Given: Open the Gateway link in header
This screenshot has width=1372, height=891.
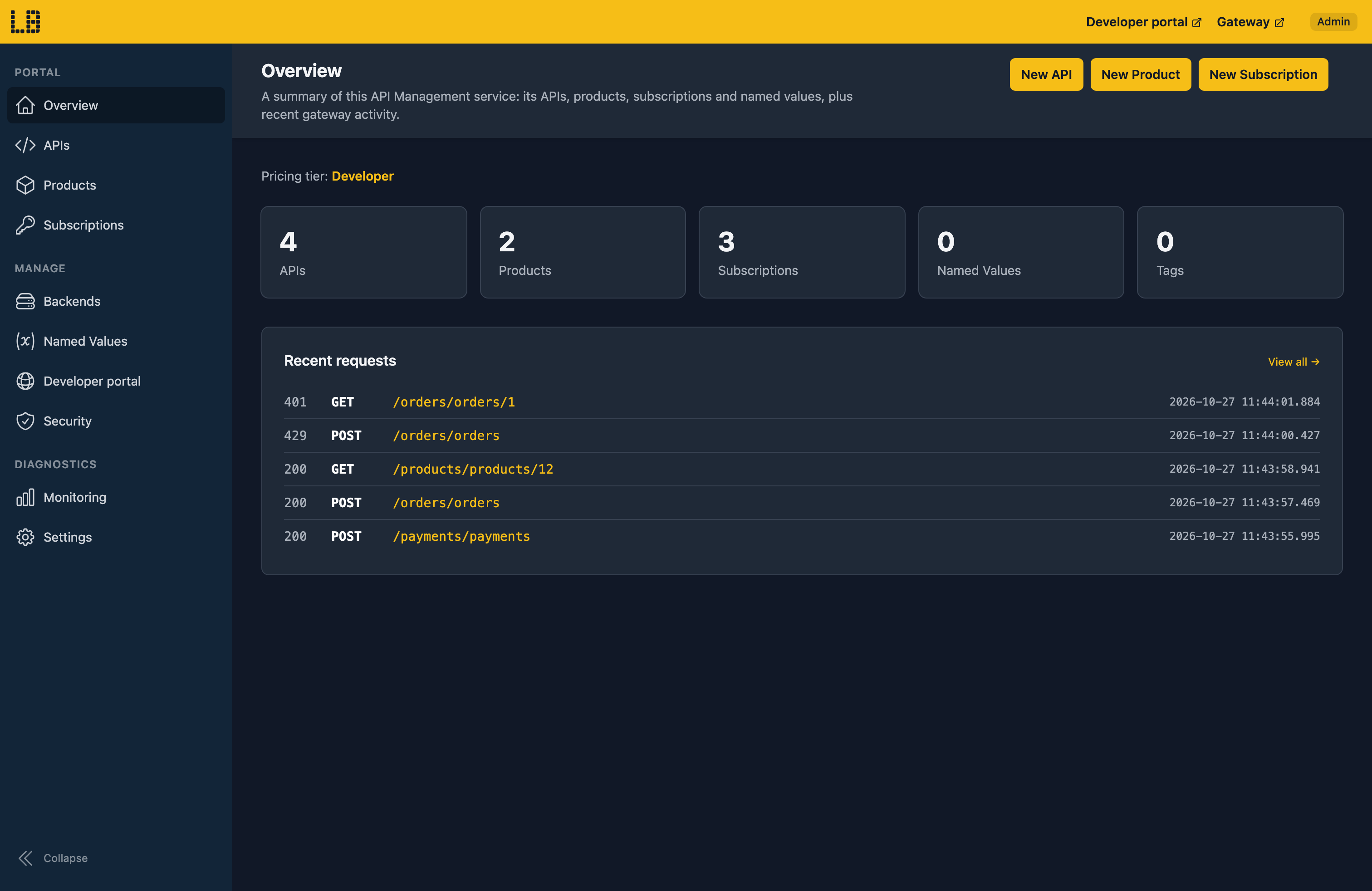Looking at the screenshot, I should pyautogui.click(x=1250, y=22).
